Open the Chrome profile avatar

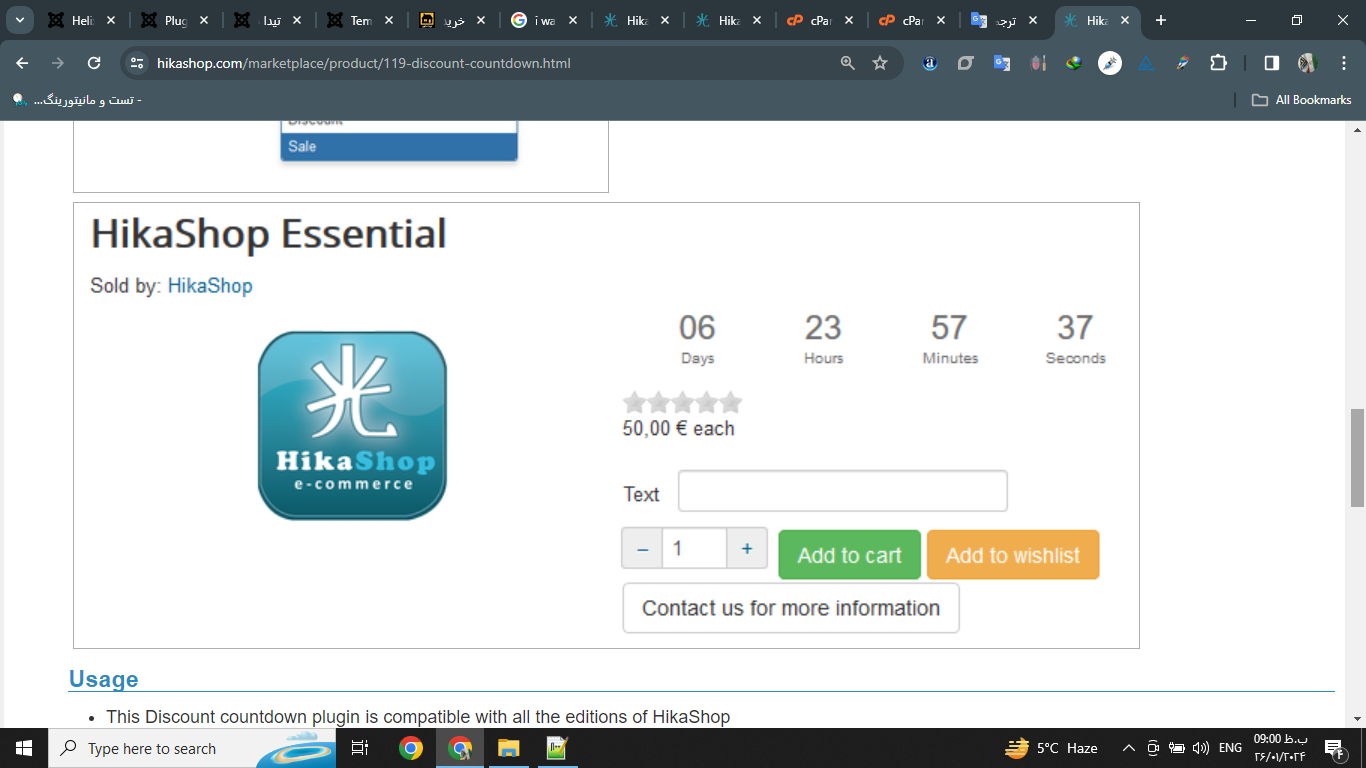[1307, 63]
